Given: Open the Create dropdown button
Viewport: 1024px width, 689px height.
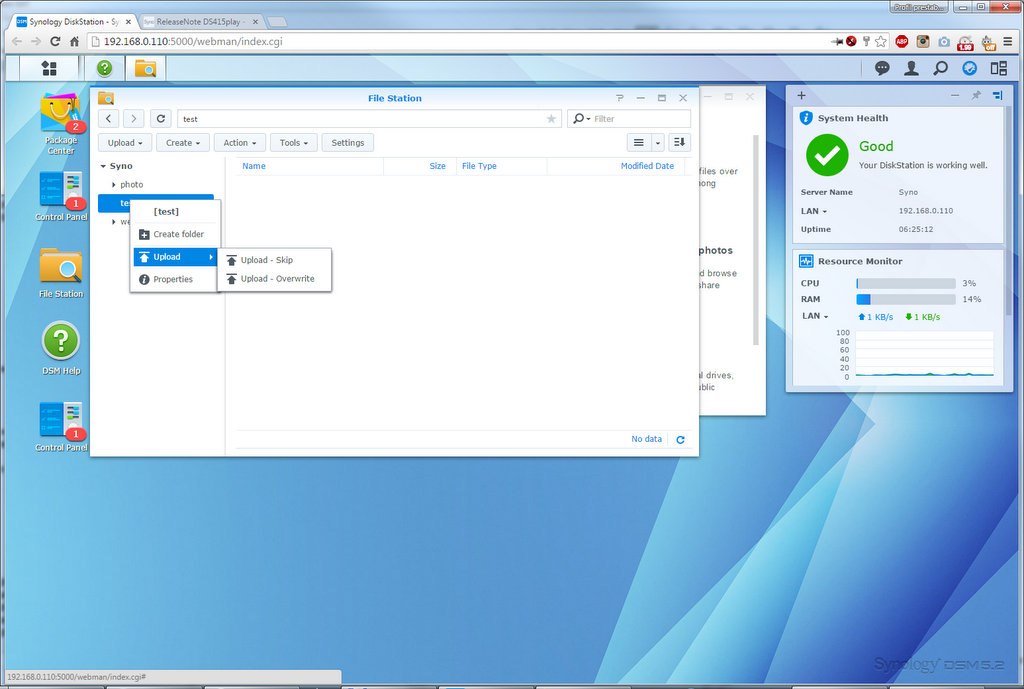Looking at the screenshot, I should coord(183,142).
